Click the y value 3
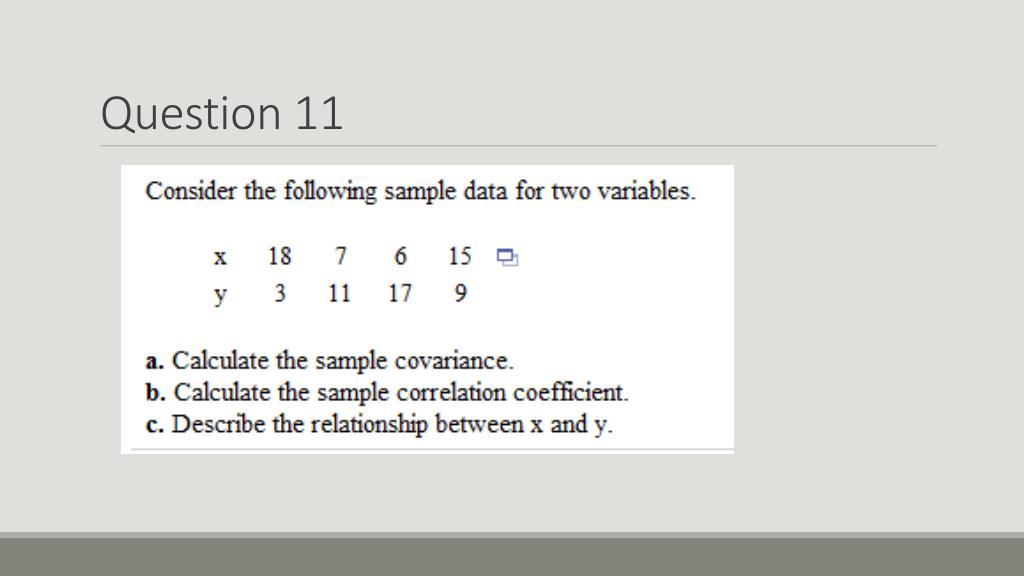The width and height of the screenshot is (1024, 576). (x=280, y=293)
